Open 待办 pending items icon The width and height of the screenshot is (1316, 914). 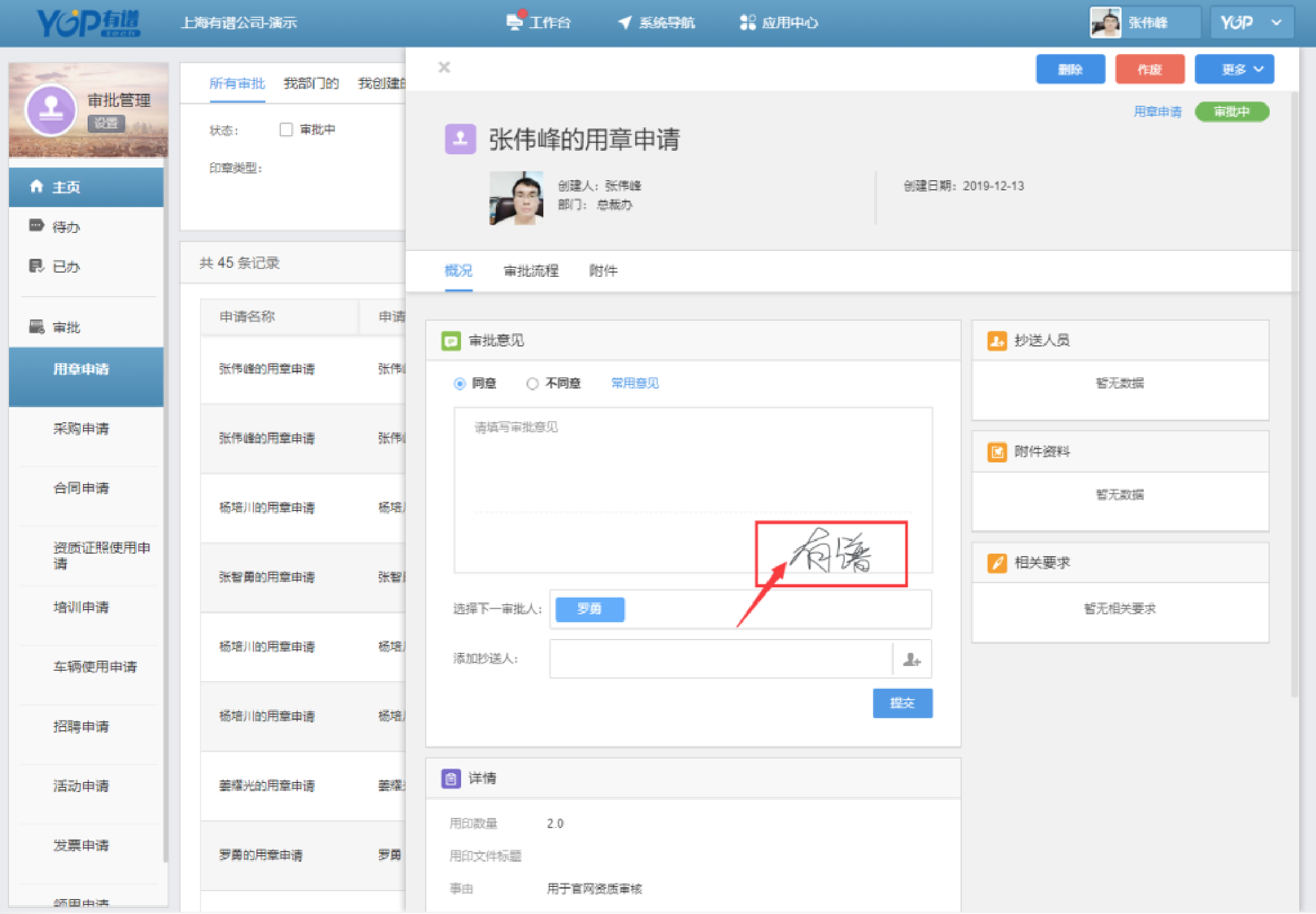pyautogui.click(x=37, y=226)
